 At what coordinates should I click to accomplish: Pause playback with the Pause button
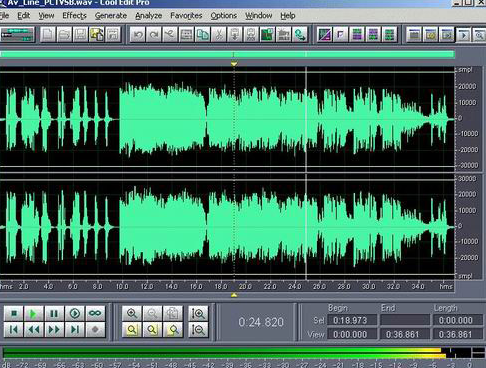point(54,313)
